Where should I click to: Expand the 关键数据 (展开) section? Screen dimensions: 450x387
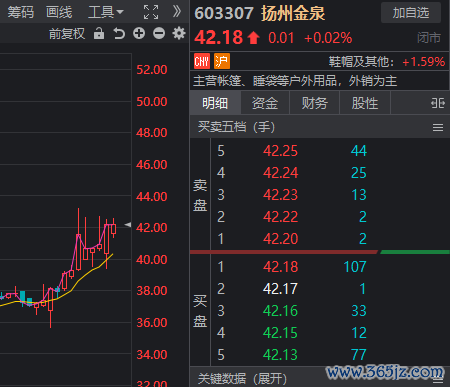(x=242, y=379)
